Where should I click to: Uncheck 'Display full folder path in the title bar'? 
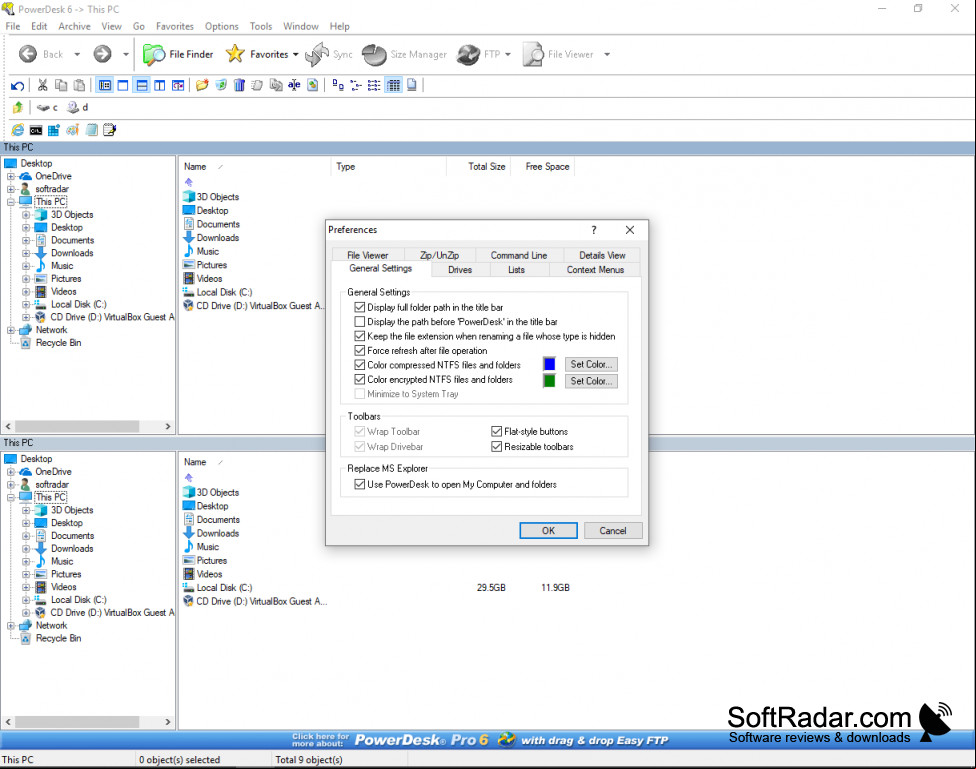click(359, 307)
